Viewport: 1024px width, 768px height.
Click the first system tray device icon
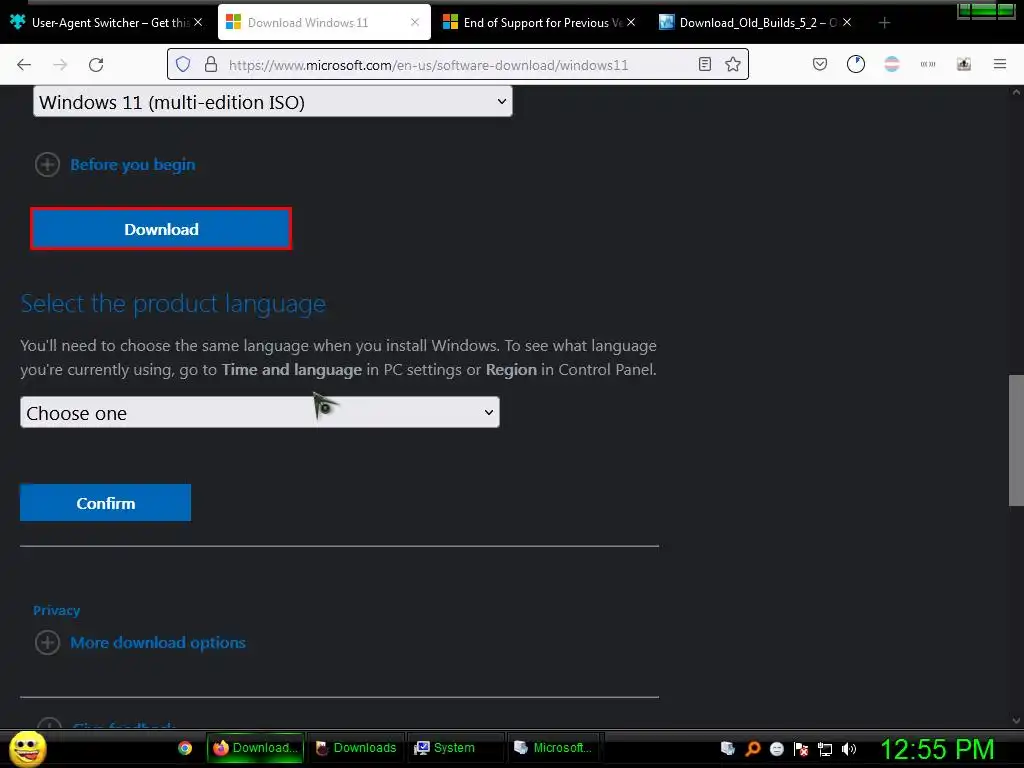click(x=728, y=748)
